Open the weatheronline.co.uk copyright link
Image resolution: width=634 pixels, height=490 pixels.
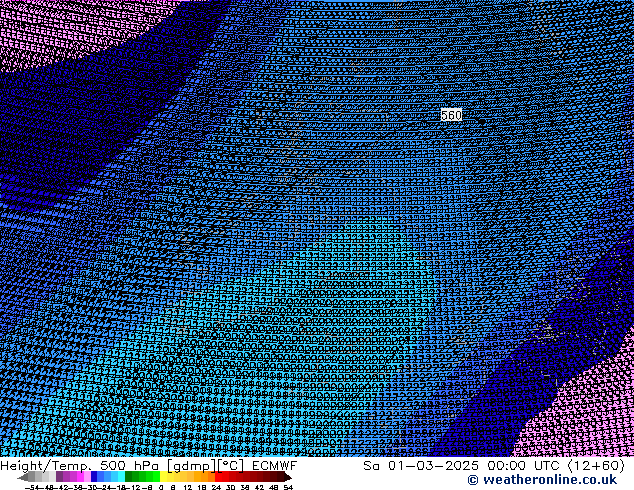coord(542,480)
